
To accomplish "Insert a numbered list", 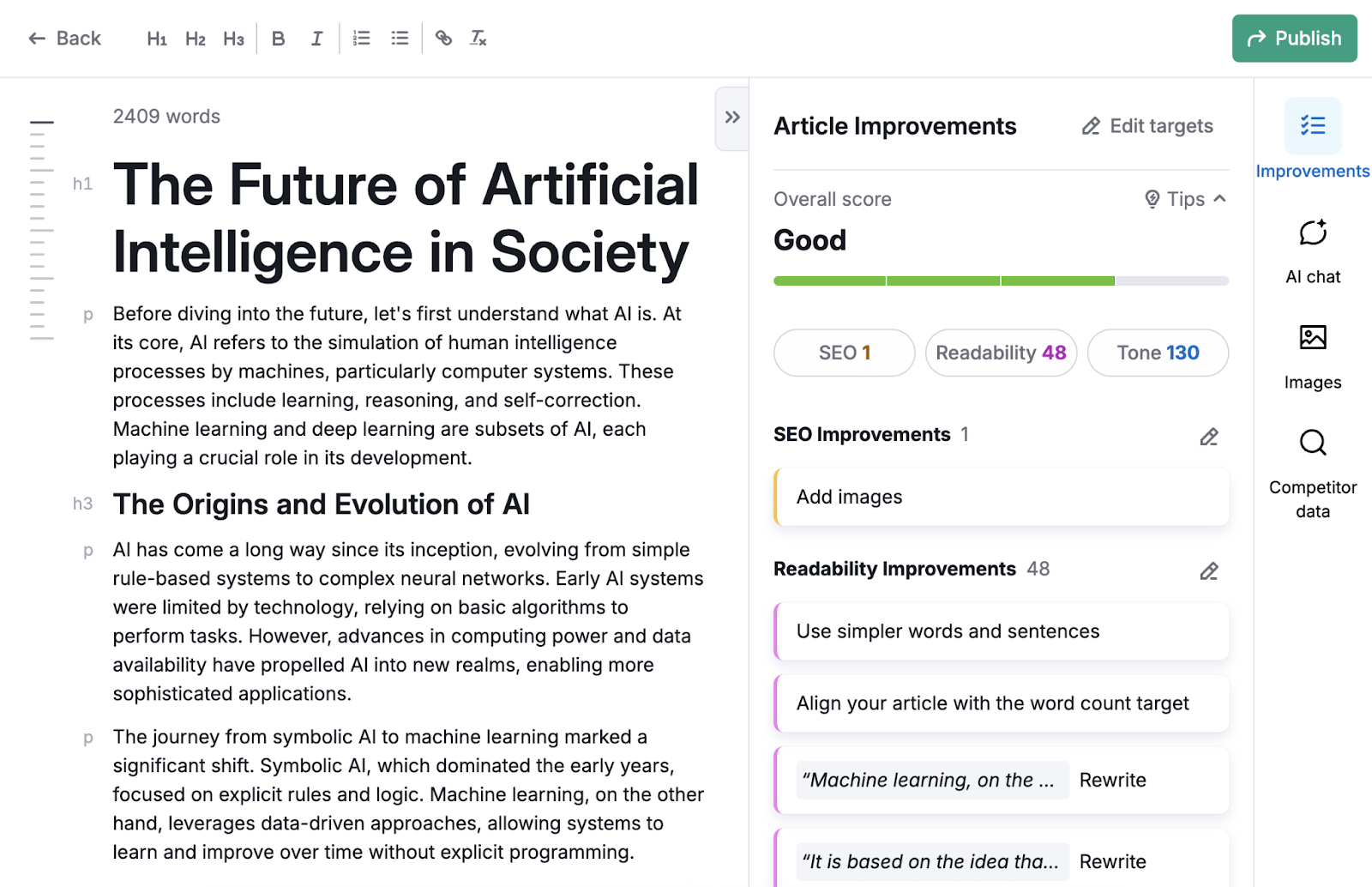I will pos(361,38).
